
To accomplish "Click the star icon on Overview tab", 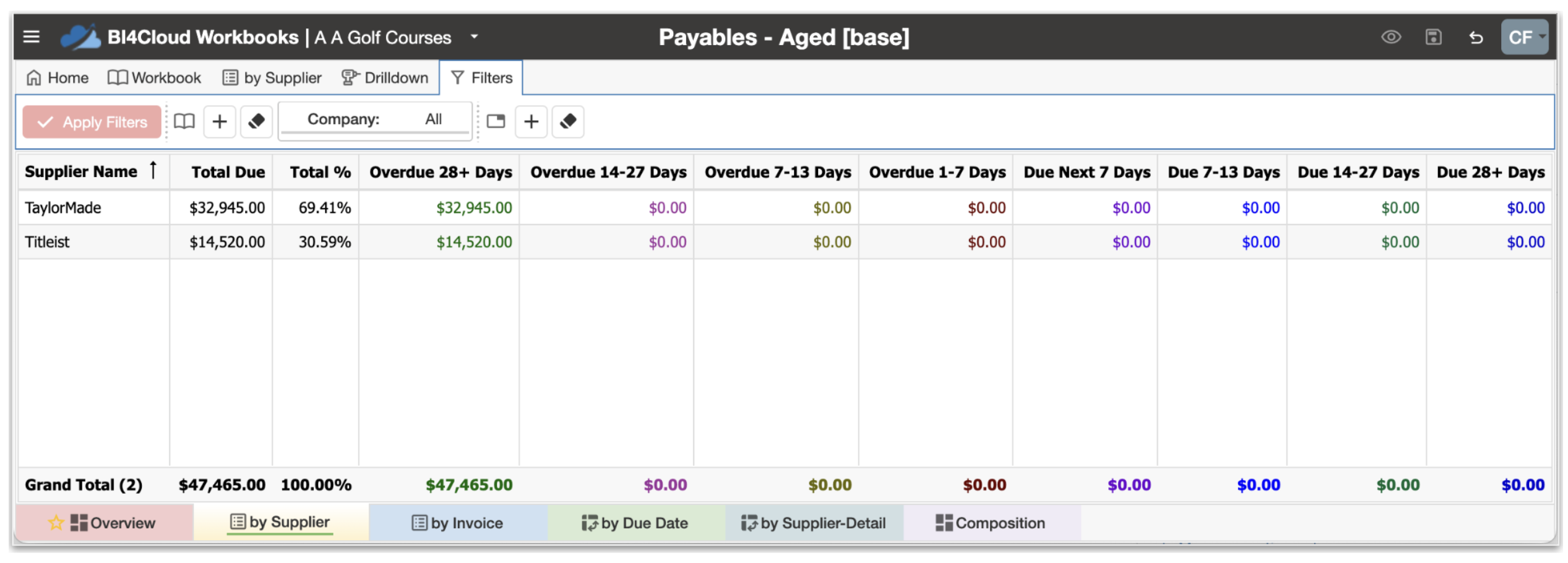I will point(56,523).
